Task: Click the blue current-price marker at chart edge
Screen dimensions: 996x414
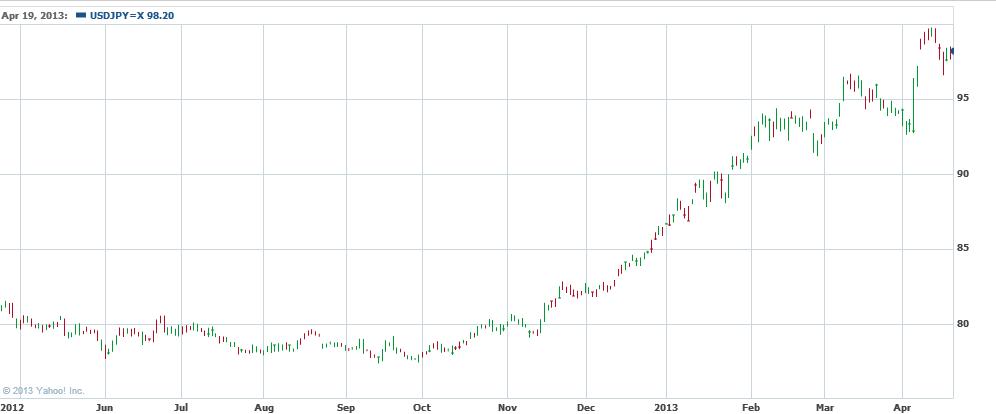Action: 952,51
